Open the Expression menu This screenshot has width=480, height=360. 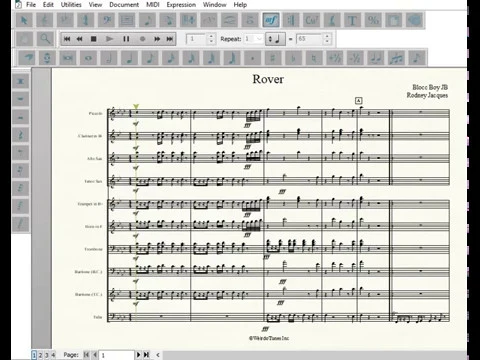[x=181, y=5]
